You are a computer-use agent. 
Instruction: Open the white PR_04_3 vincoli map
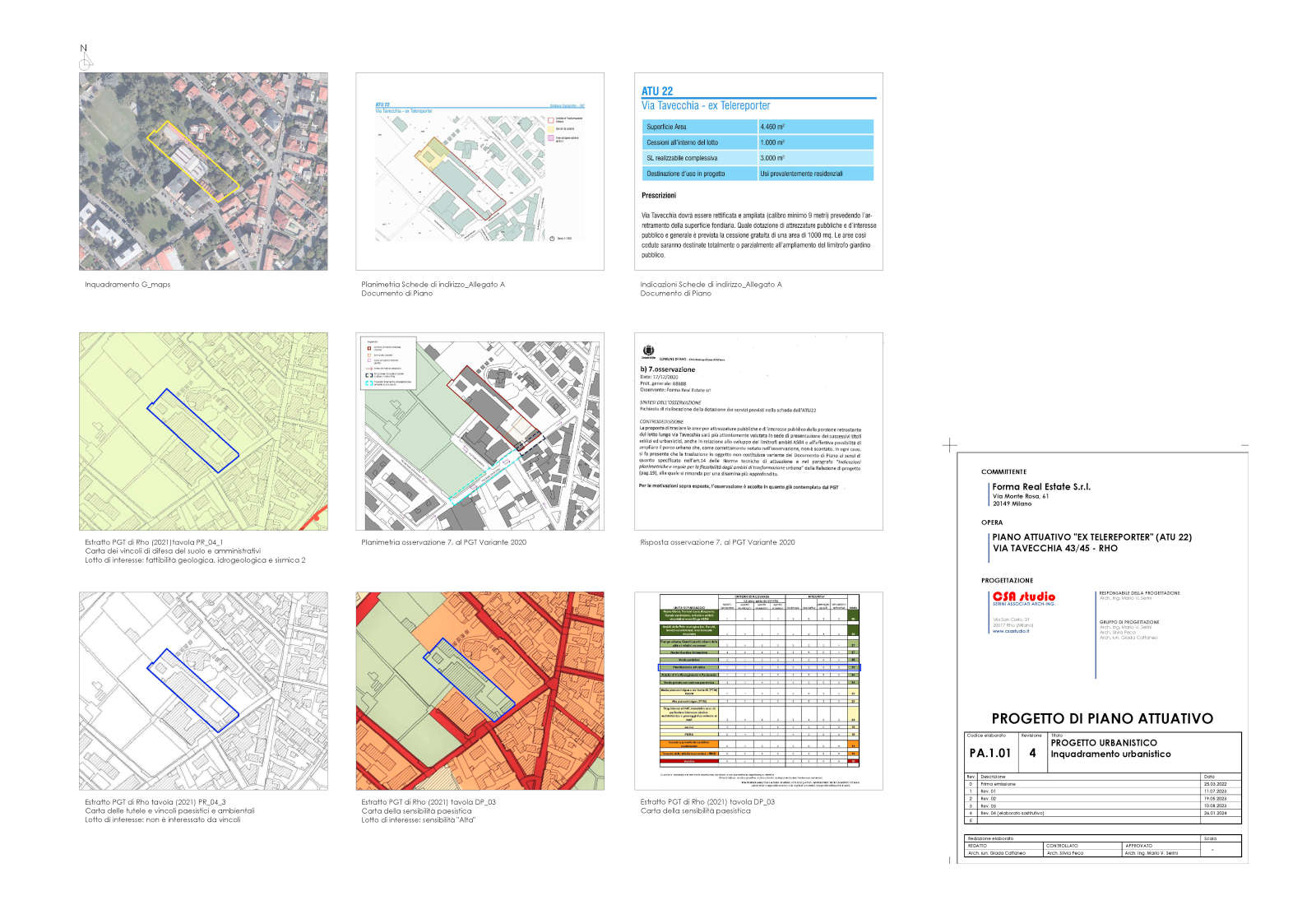[x=203, y=691]
